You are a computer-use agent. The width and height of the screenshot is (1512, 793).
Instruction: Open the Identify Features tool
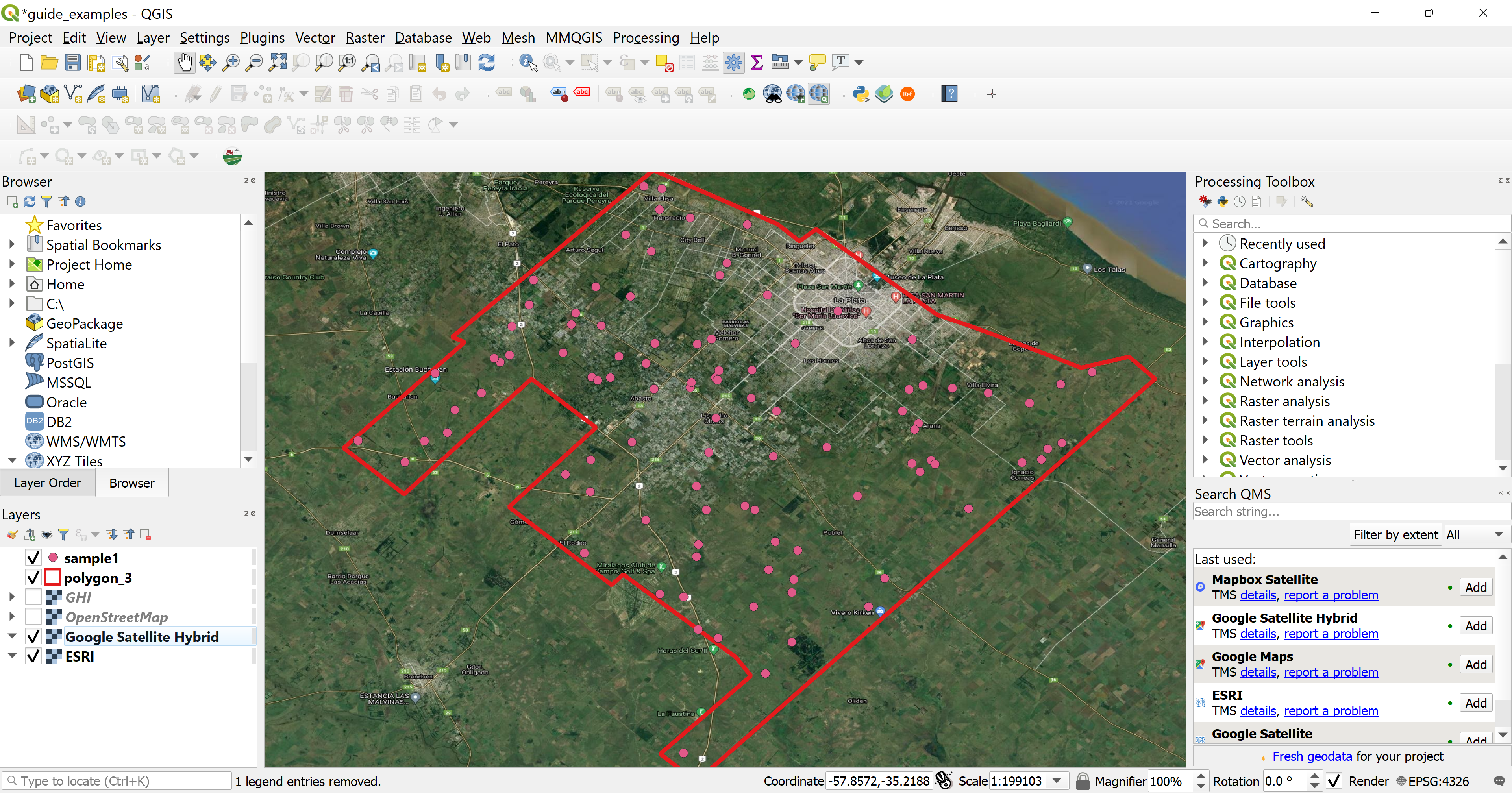(x=527, y=62)
